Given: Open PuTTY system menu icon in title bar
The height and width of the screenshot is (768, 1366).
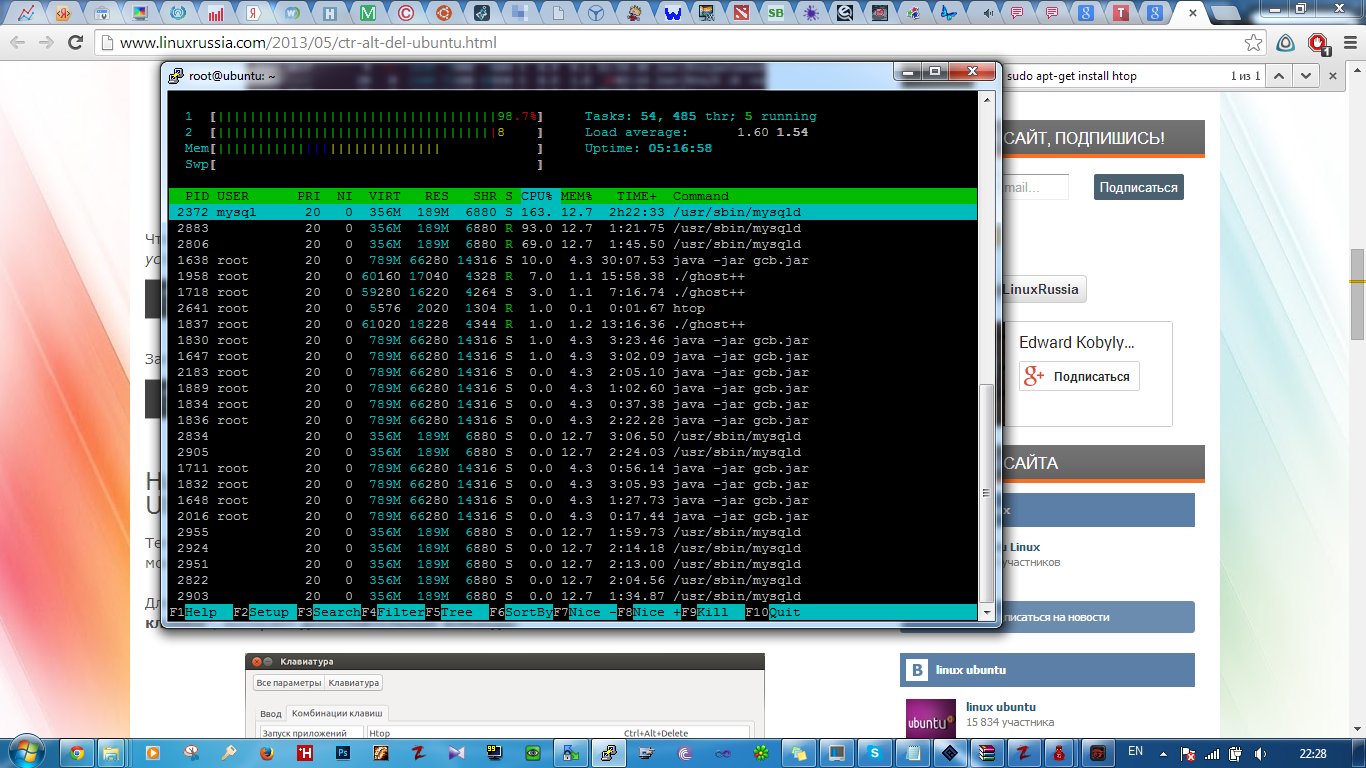Looking at the screenshot, I should click(176, 75).
